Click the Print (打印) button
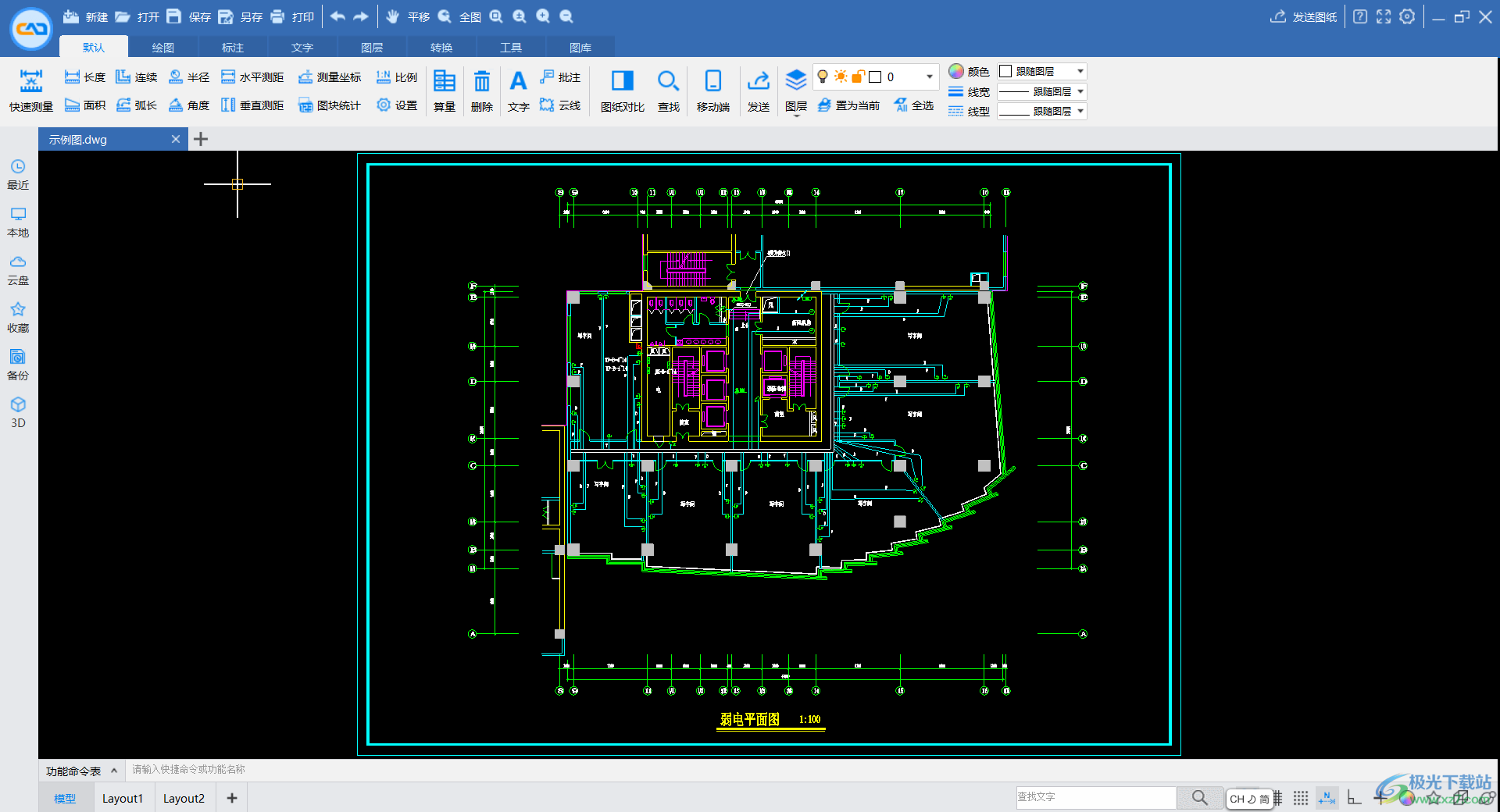This screenshot has width=1500, height=812. pyautogui.click(x=291, y=16)
